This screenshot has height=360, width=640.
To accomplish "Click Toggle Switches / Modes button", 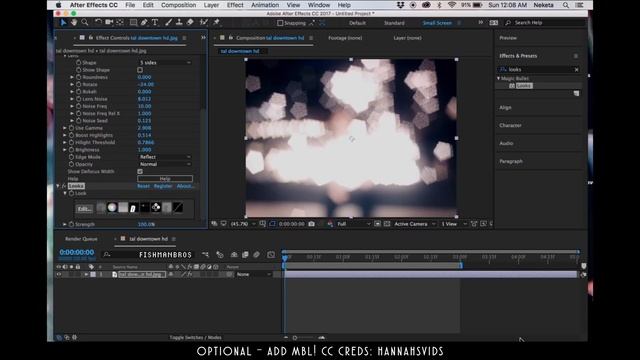I will click(x=196, y=338).
